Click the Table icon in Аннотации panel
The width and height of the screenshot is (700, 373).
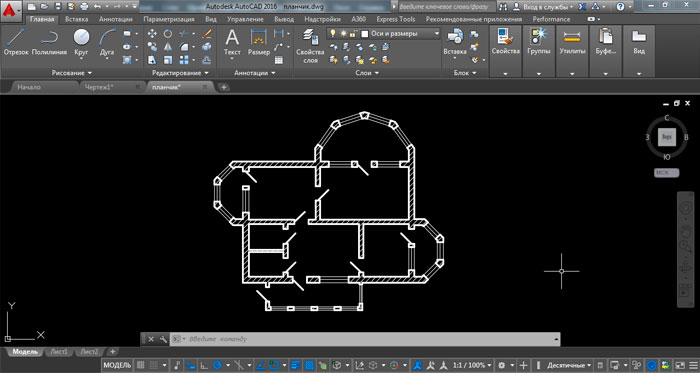click(x=279, y=60)
